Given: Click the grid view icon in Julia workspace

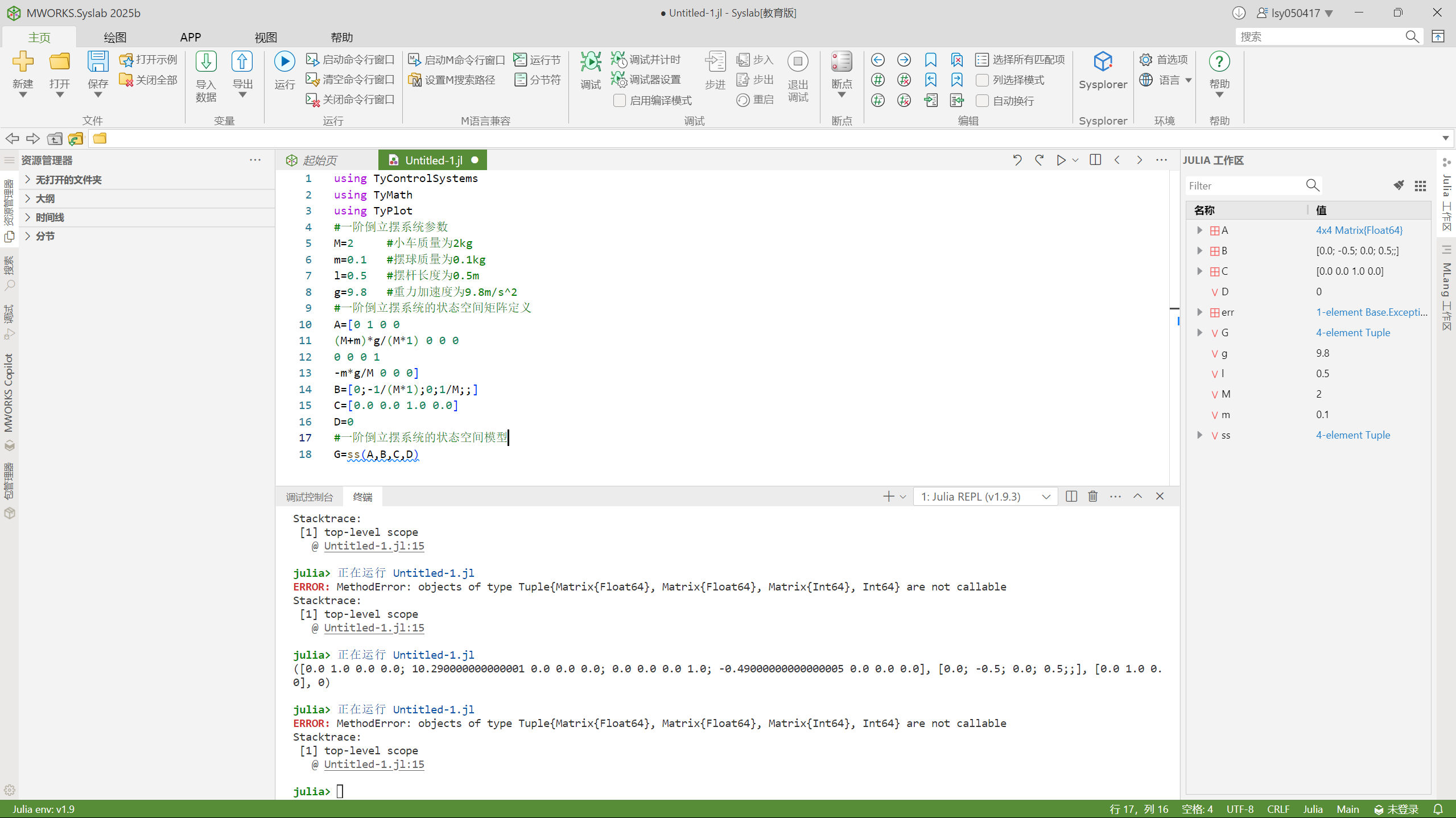Looking at the screenshot, I should pyautogui.click(x=1421, y=186).
